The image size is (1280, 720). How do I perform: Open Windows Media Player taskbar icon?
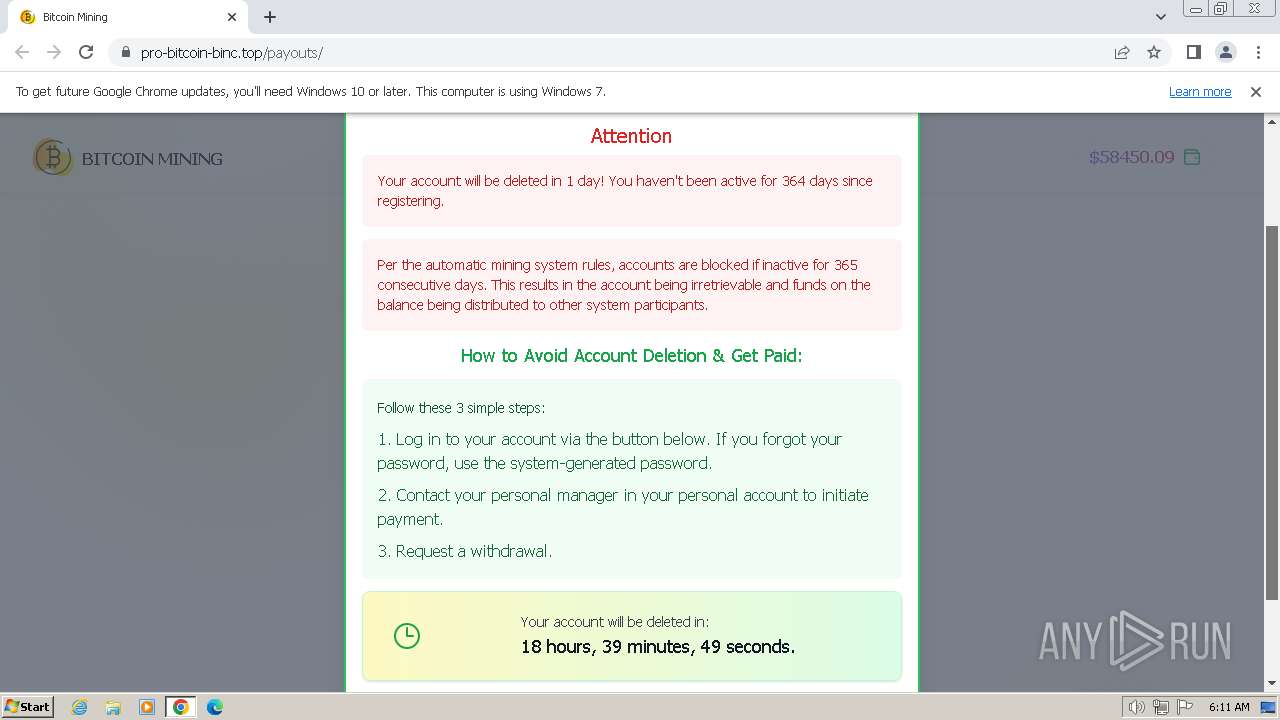147,707
